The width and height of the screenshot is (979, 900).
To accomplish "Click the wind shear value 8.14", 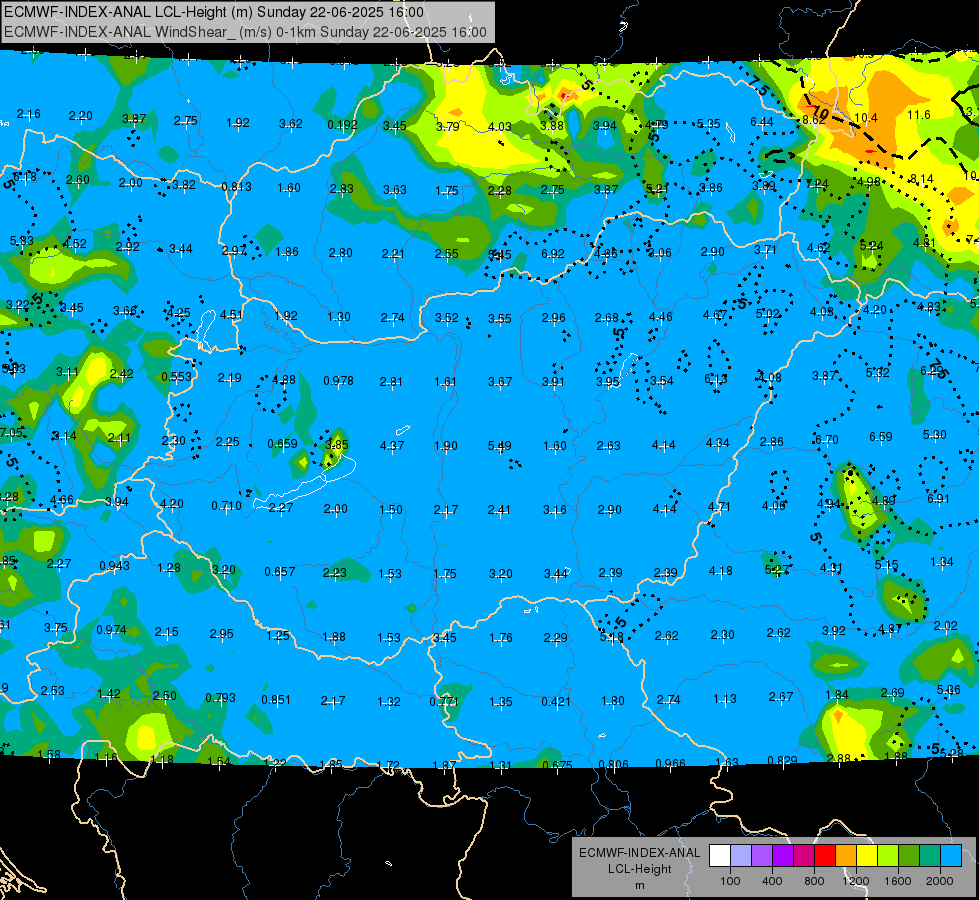I will [x=922, y=179].
